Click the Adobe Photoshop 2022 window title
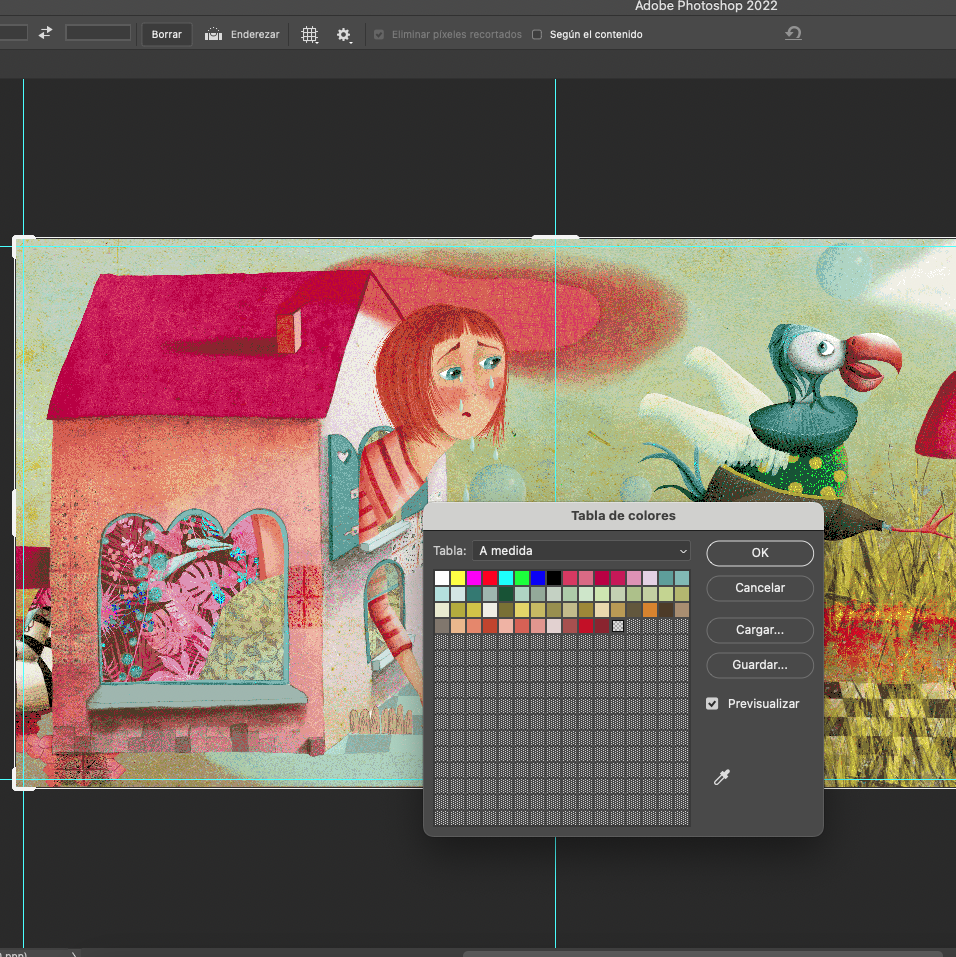 pos(706,6)
